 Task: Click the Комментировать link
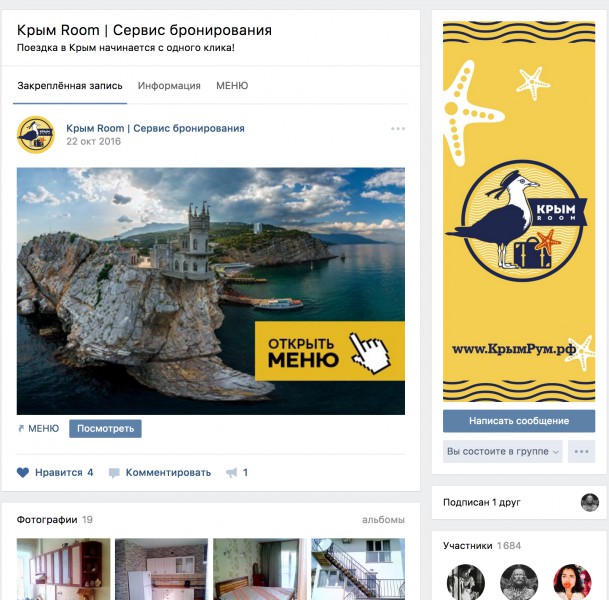click(x=168, y=473)
